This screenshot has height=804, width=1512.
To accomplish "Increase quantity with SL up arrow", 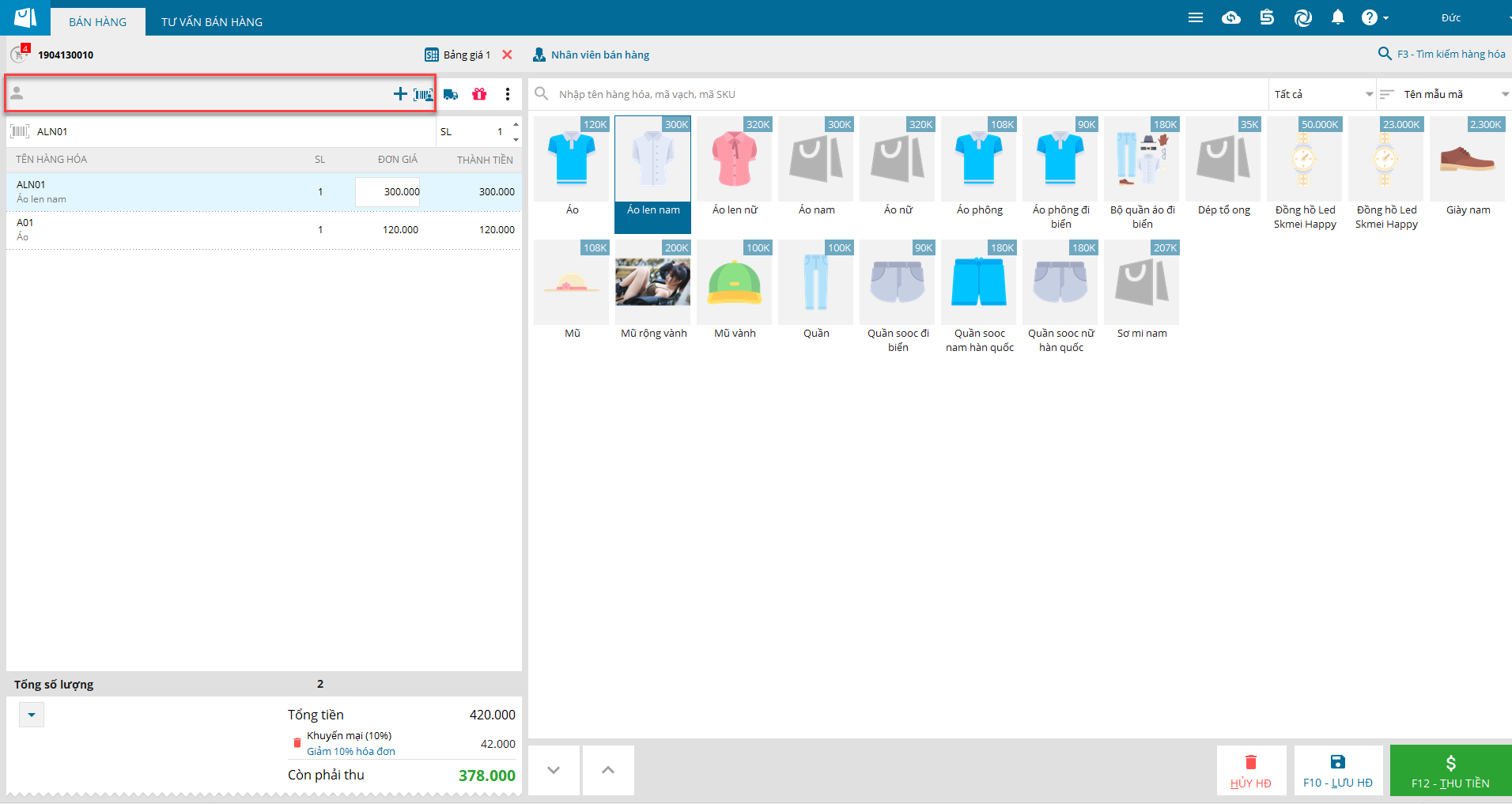I will [516, 124].
